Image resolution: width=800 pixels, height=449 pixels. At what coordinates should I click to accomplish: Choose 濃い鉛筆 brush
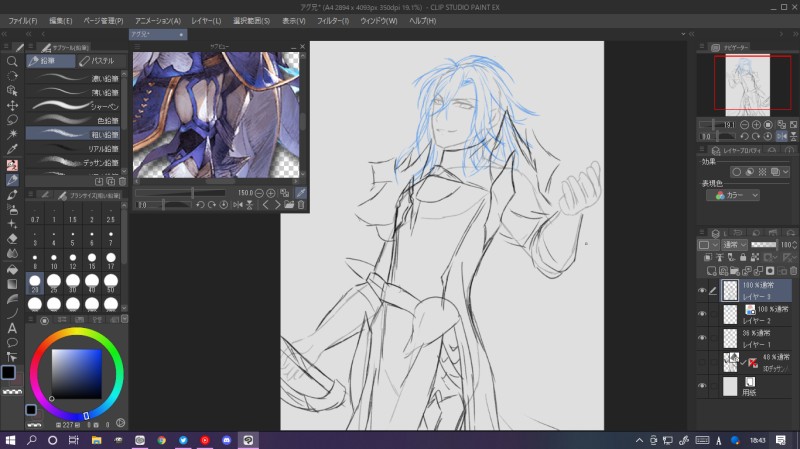pyautogui.click(x=73, y=78)
